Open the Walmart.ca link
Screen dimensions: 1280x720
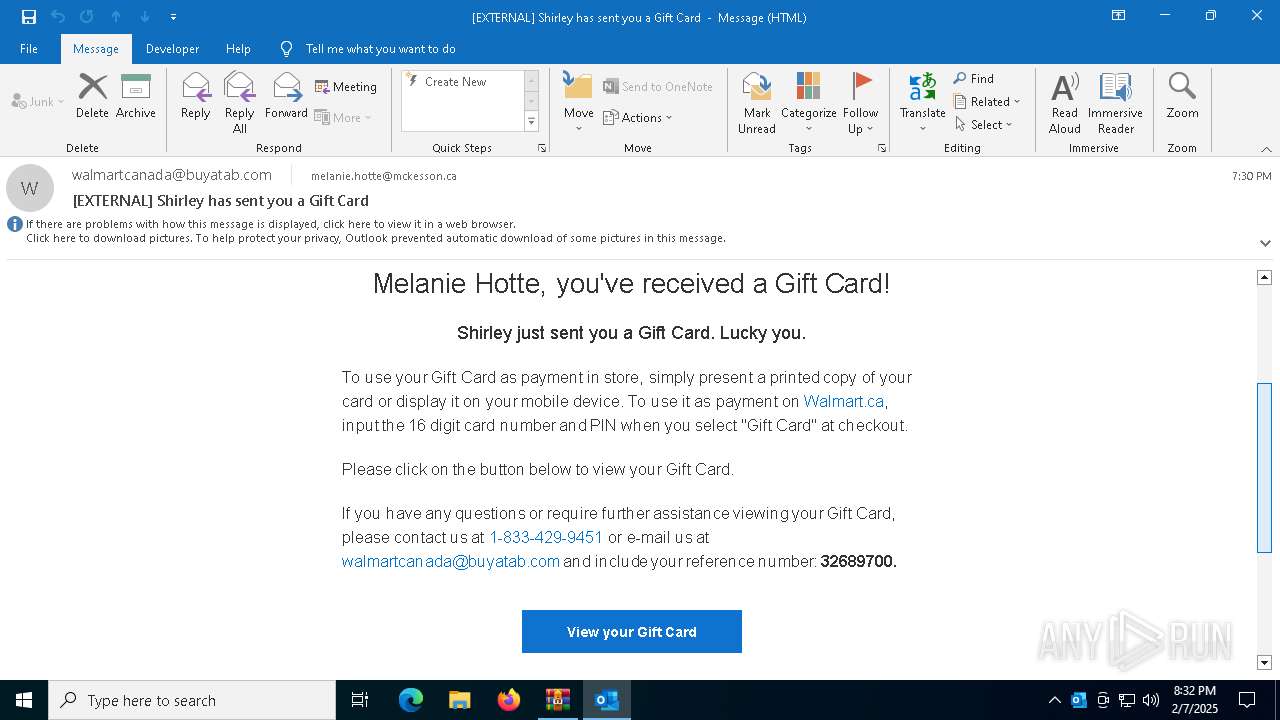[x=844, y=401]
